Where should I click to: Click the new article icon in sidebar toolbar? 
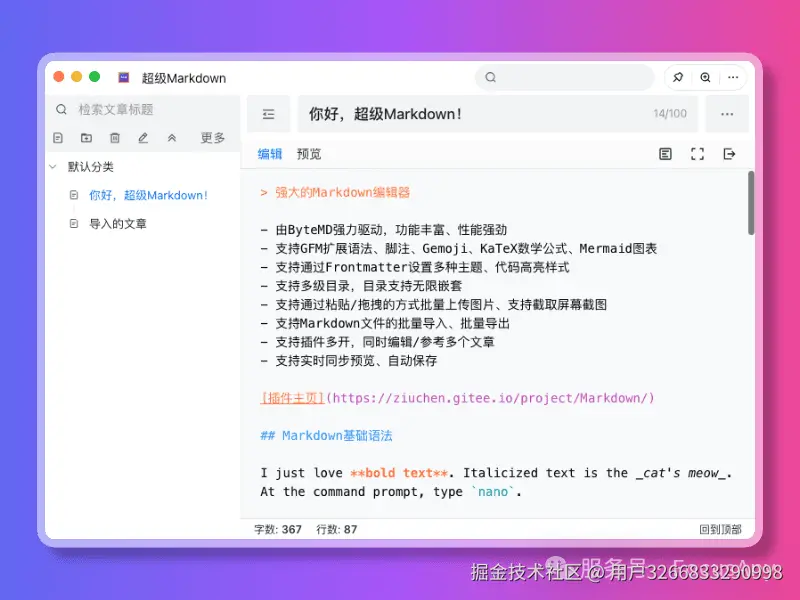click(x=58, y=138)
